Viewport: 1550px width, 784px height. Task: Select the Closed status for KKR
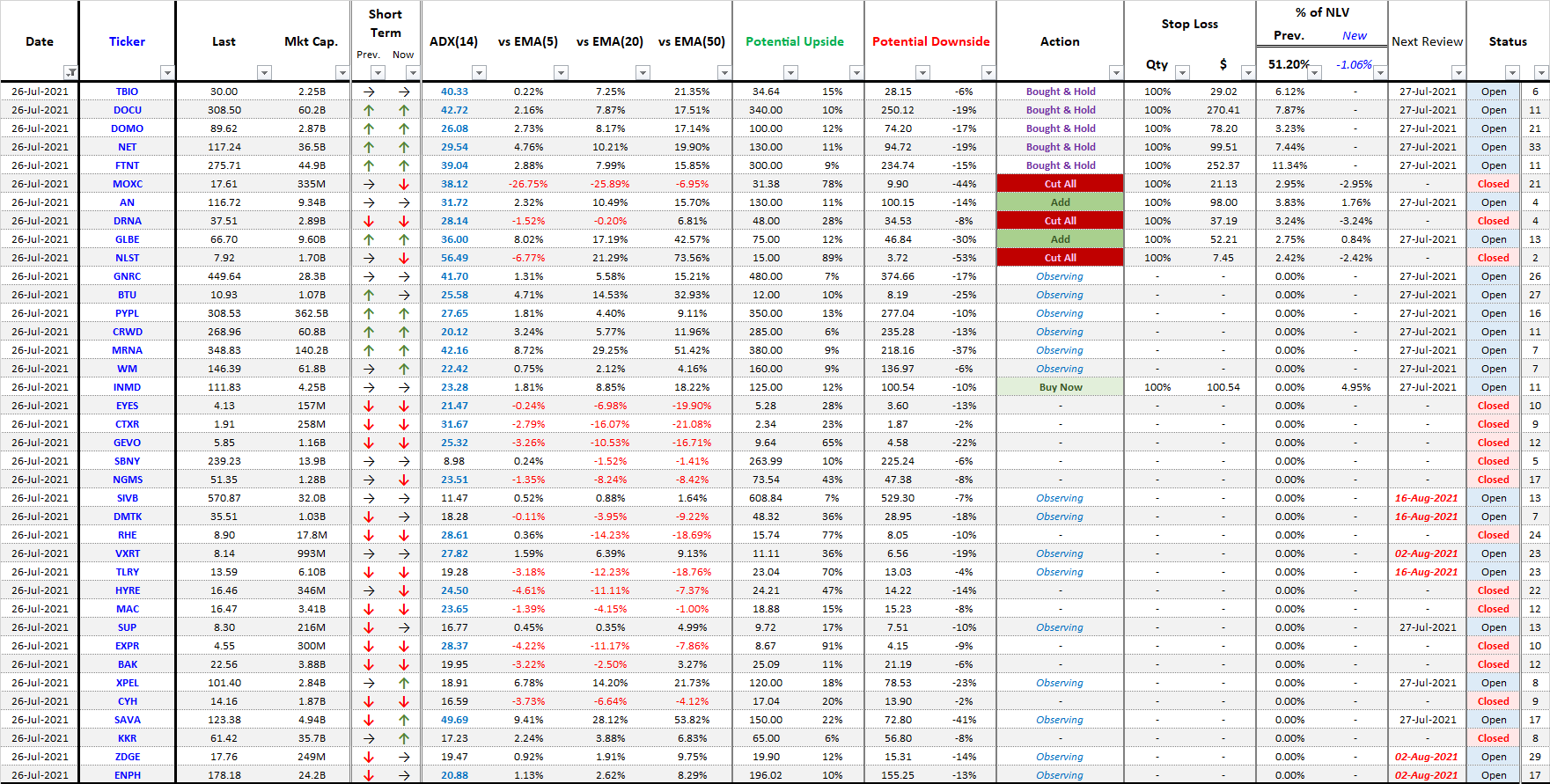coord(1494,738)
